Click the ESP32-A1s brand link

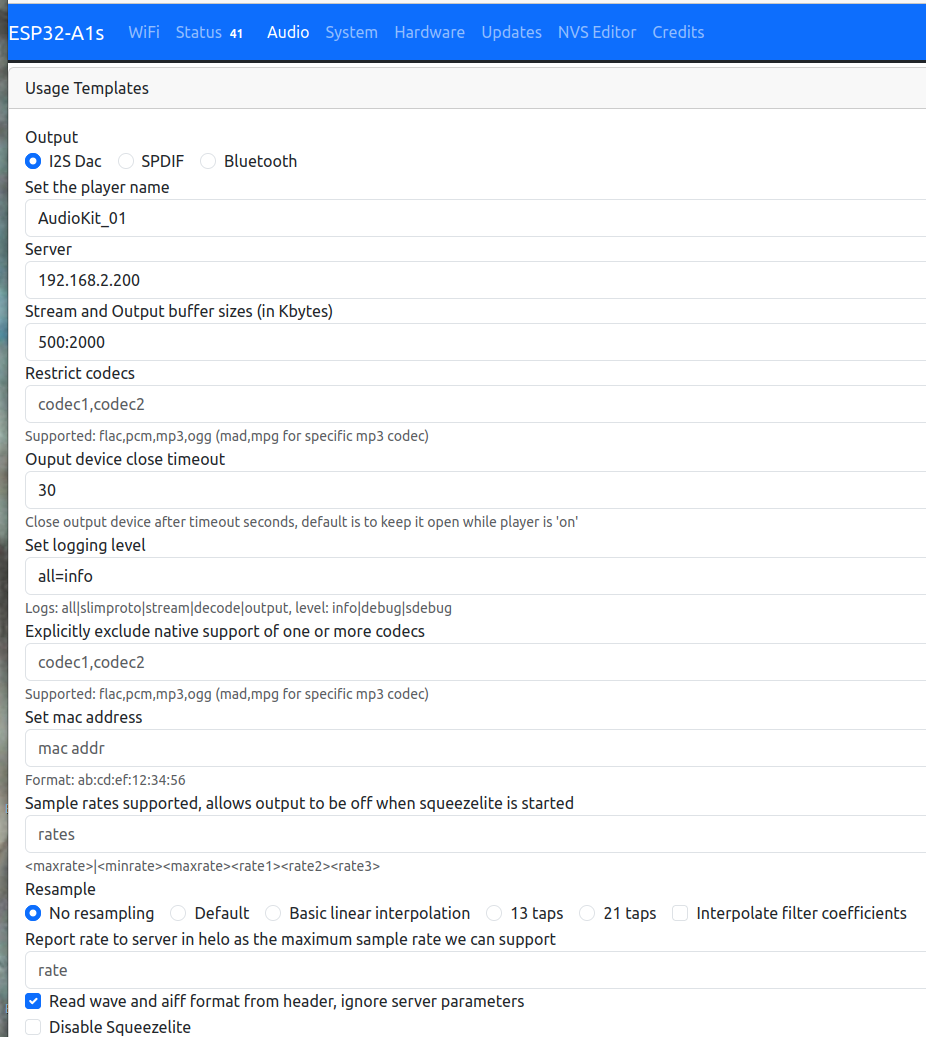[x=56, y=32]
